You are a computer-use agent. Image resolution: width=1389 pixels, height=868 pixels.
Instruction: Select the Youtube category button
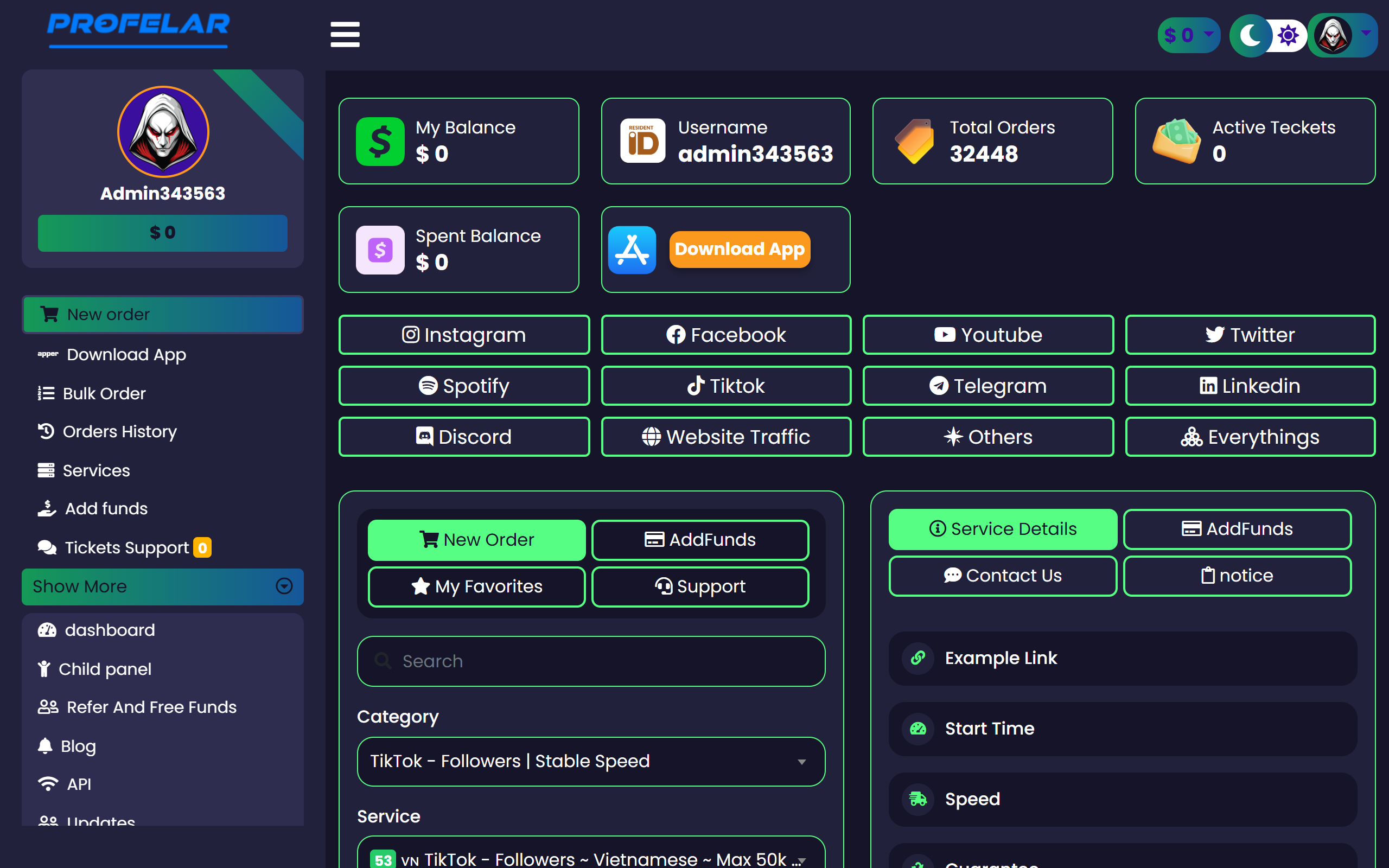click(988, 335)
